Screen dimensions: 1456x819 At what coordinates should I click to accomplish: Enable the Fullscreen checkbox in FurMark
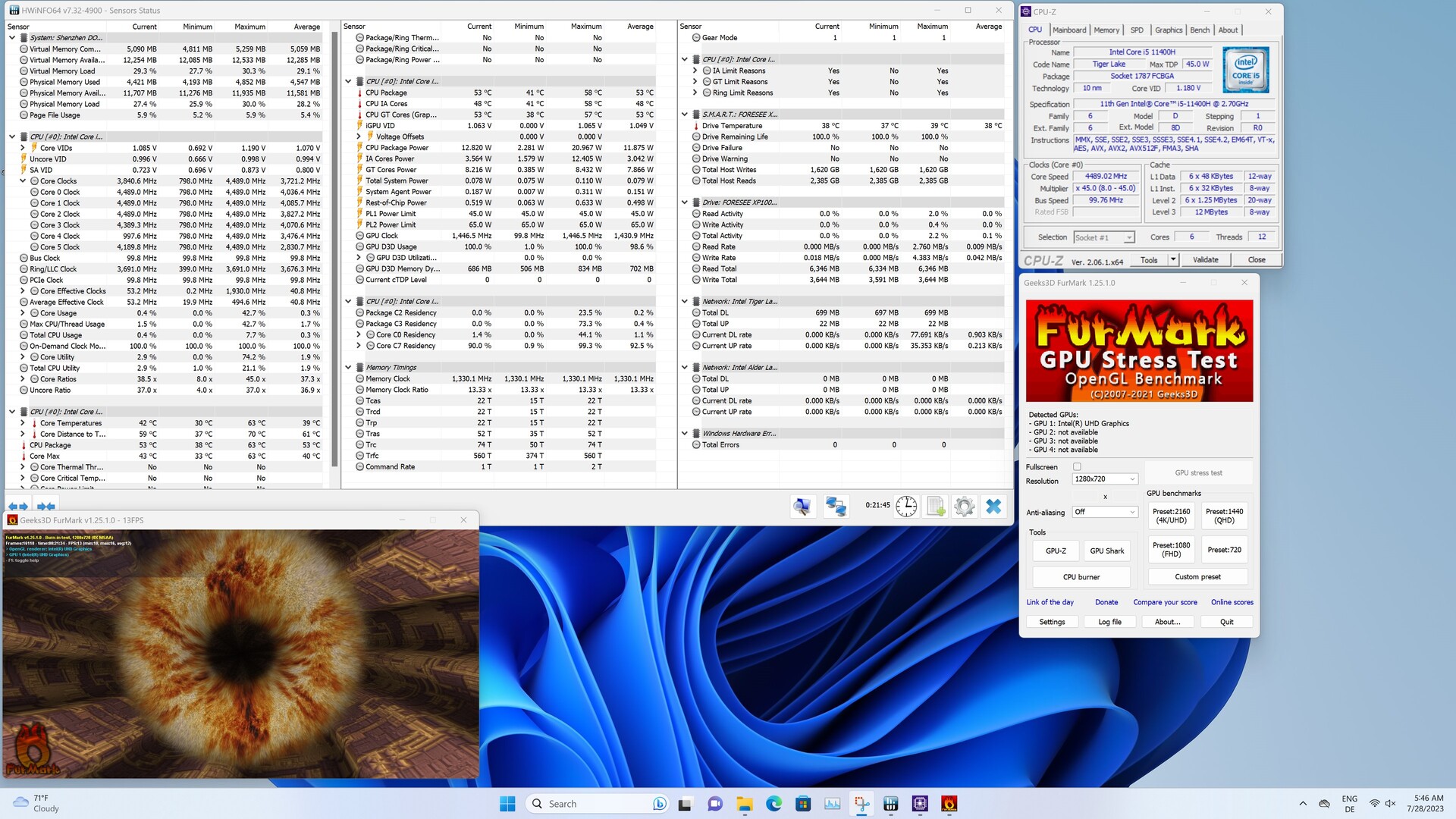[1077, 467]
